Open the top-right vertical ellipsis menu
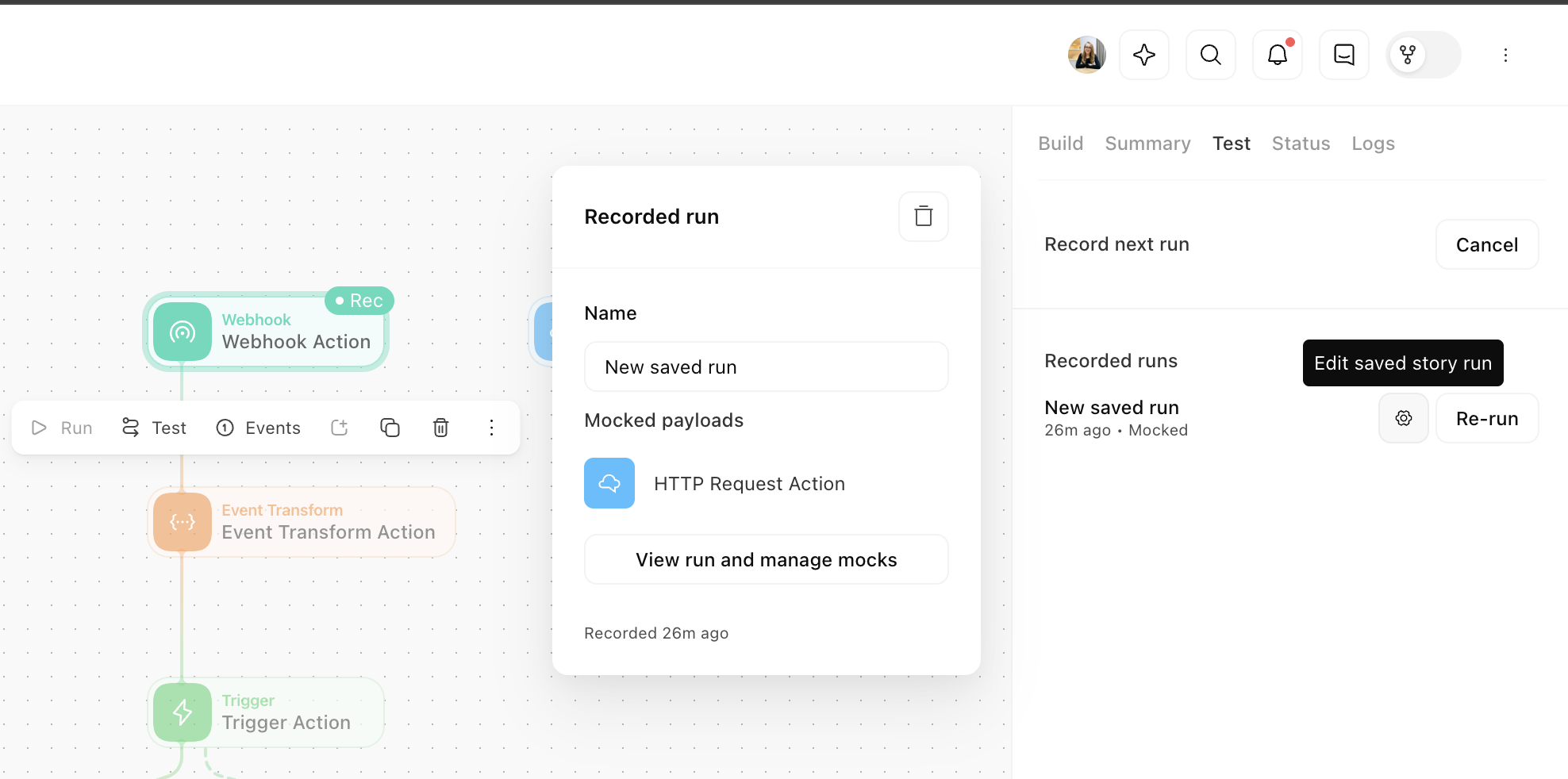 click(x=1505, y=55)
